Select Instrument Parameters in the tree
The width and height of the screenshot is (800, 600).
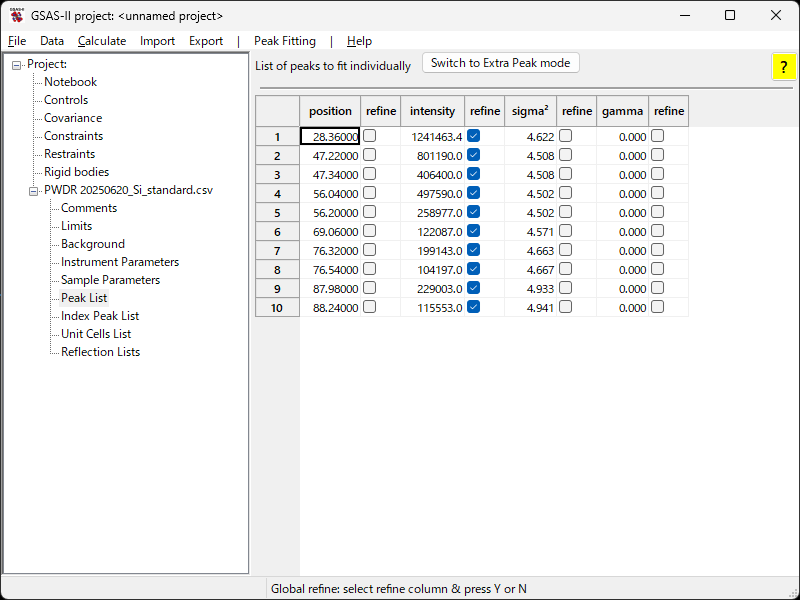120,262
